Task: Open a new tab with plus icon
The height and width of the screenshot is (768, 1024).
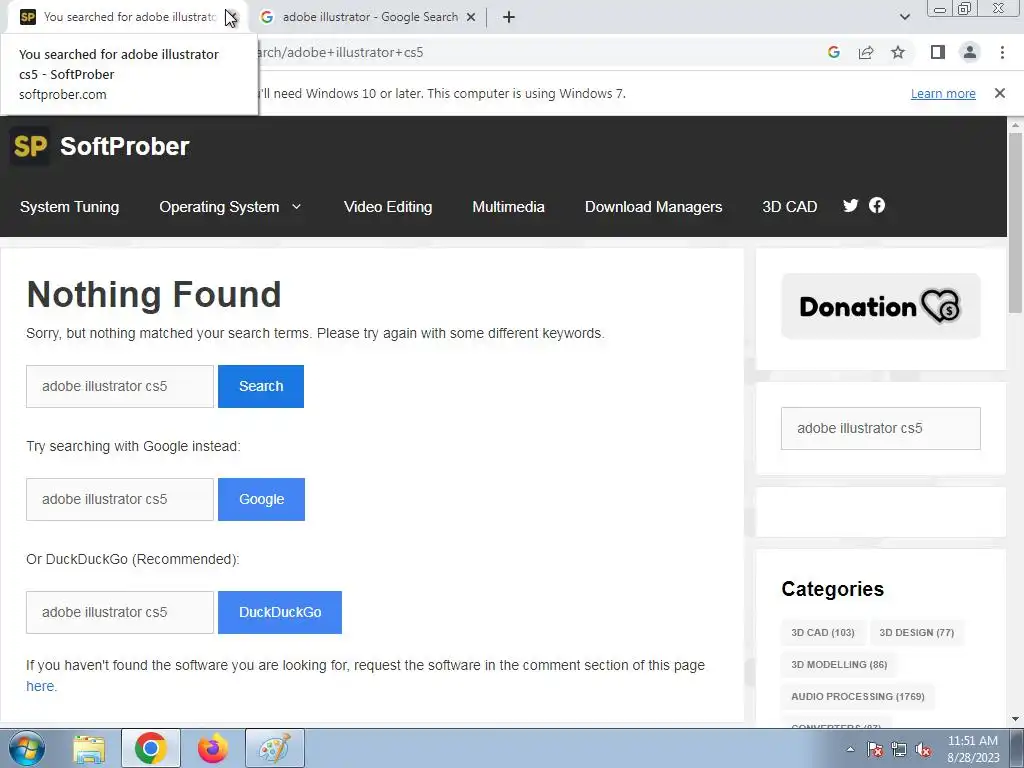Action: pos(509,17)
